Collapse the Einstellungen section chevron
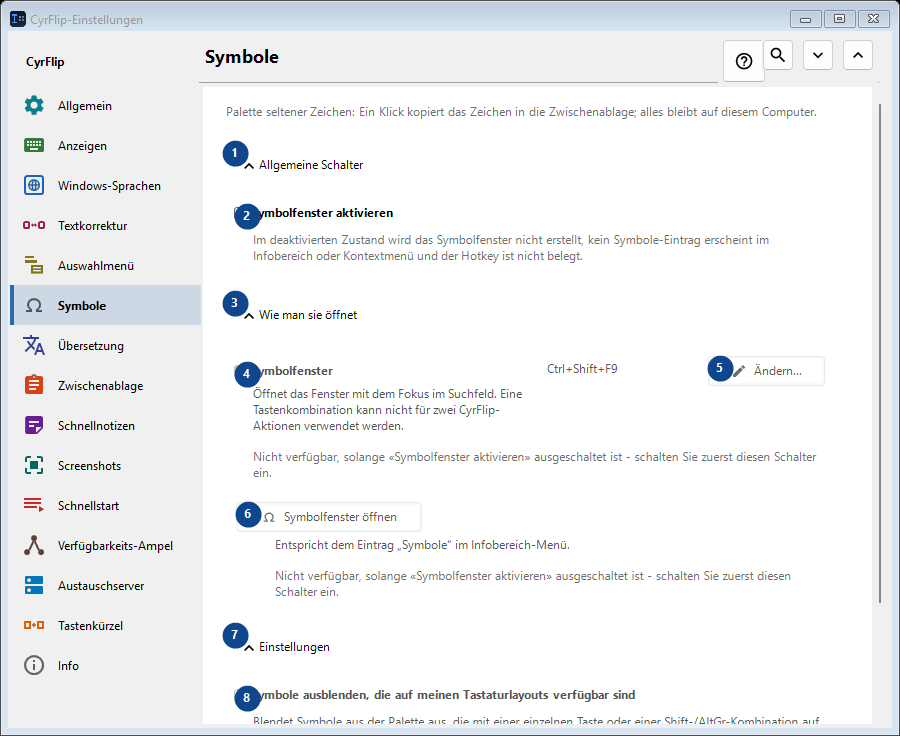900x736 pixels. pyautogui.click(x=249, y=648)
